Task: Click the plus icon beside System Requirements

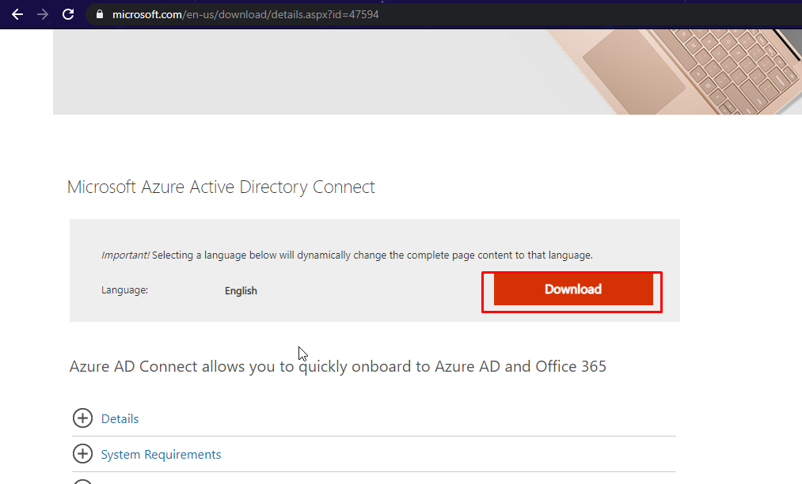Action: [x=83, y=454]
